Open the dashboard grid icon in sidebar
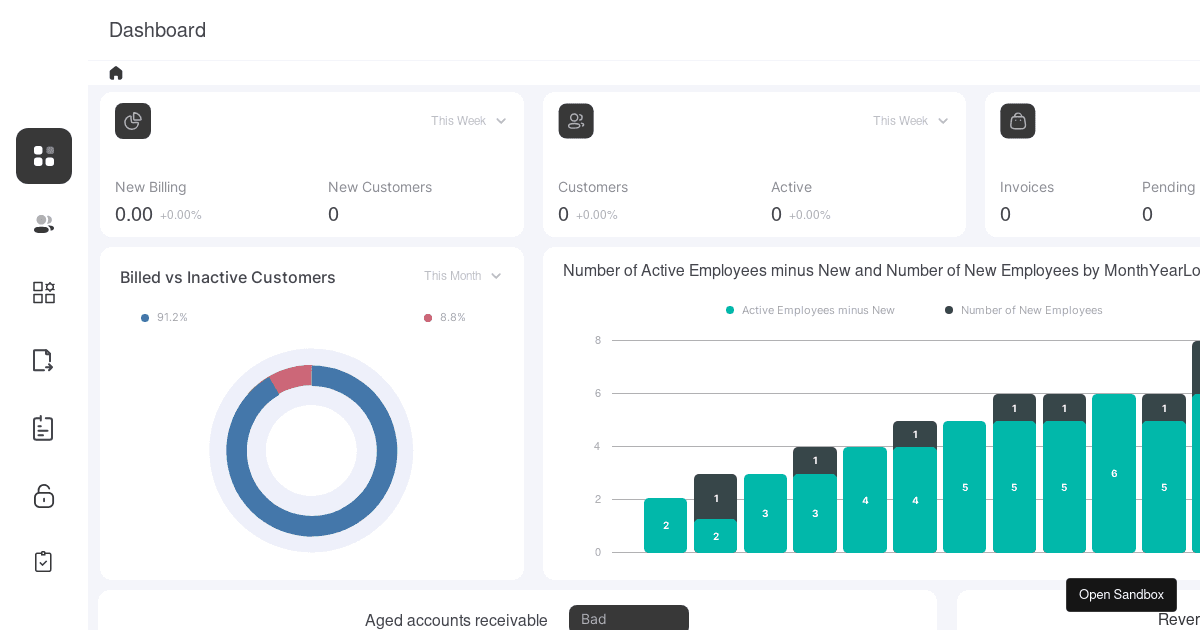1200x630 pixels. coord(44,156)
